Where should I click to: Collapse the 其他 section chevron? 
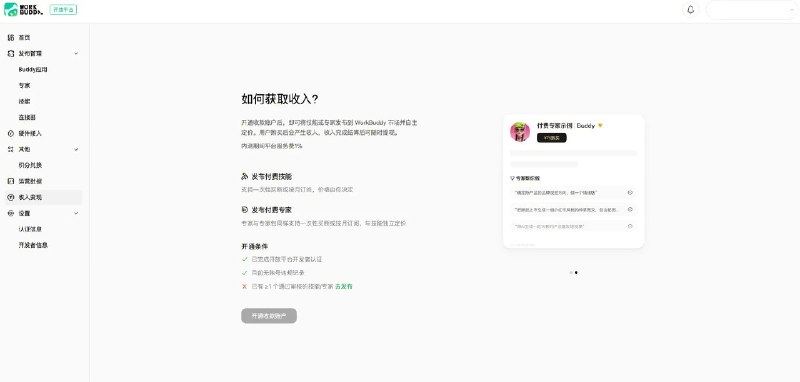coord(76,149)
